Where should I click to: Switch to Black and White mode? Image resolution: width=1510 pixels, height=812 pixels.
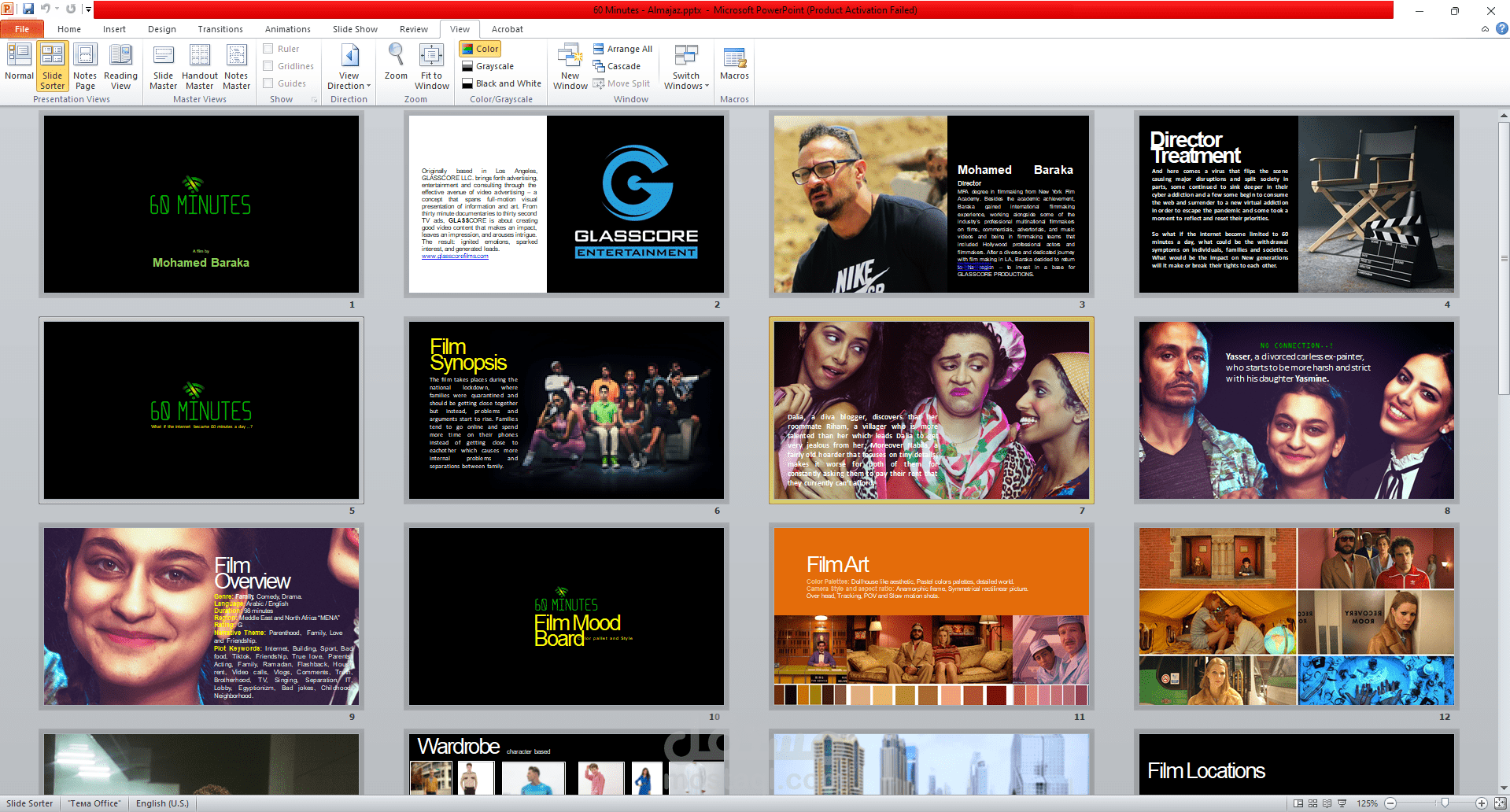(501, 83)
